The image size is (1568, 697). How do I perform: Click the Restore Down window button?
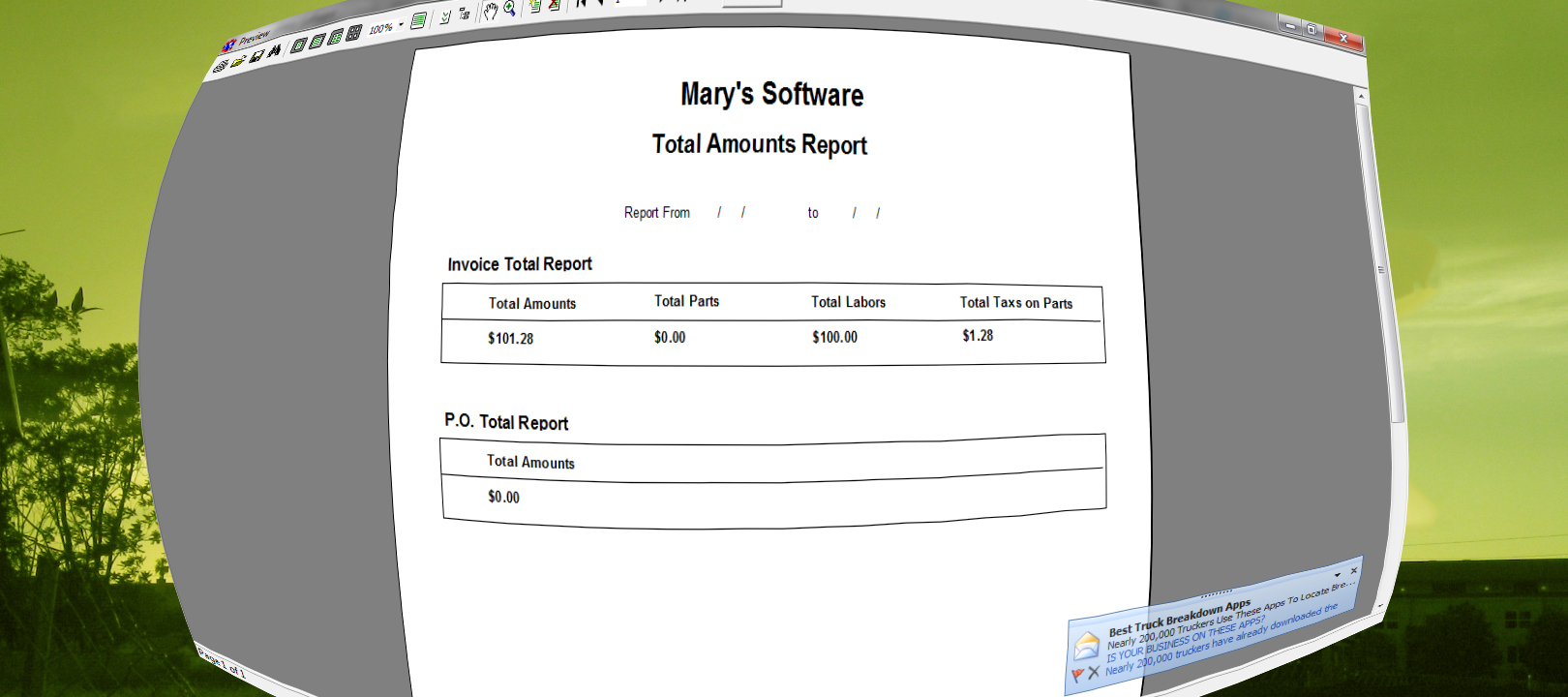[1312, 30]
